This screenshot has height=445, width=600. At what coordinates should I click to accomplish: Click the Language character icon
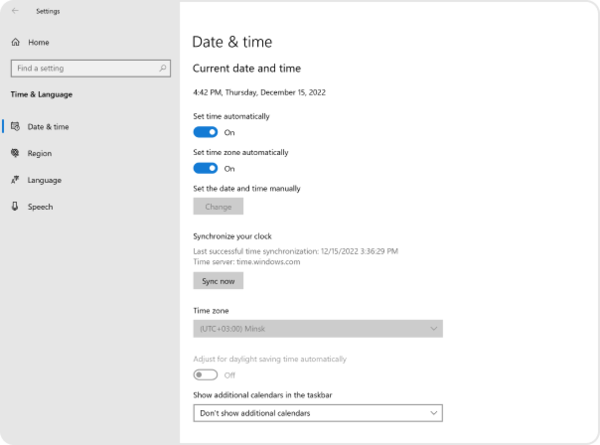16,181
